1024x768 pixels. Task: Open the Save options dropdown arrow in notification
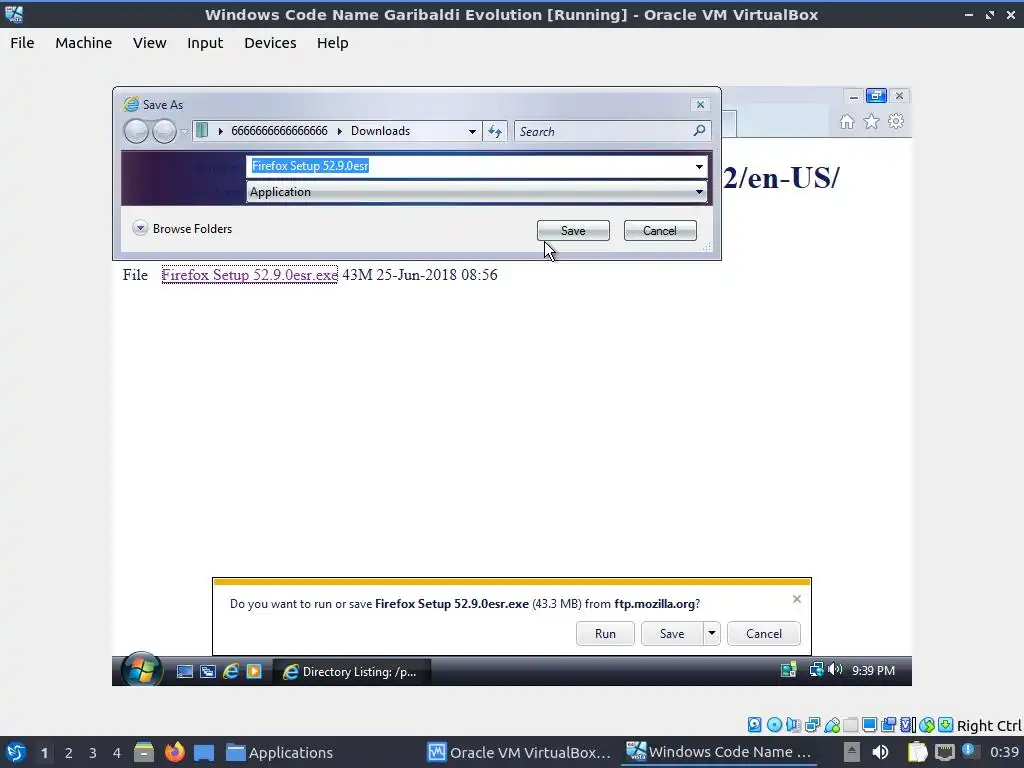(x=712, y=633)
